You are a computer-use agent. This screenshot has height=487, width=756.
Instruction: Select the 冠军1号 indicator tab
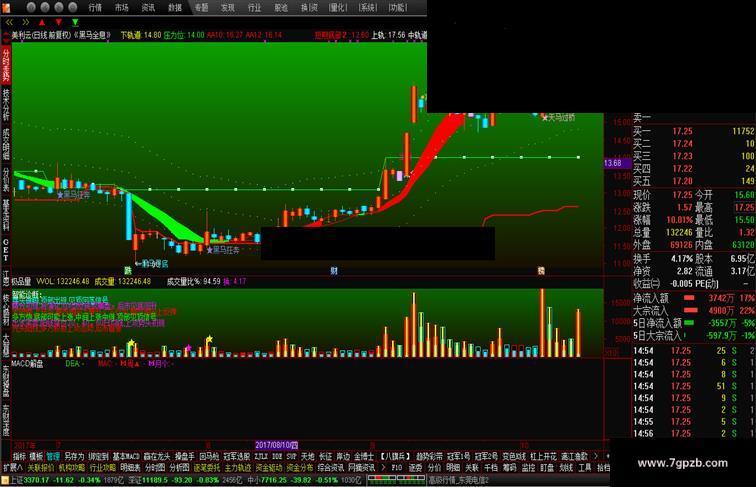(459, 456)
